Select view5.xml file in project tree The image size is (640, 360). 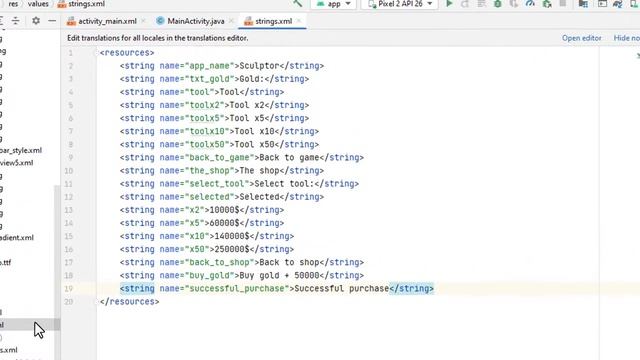tap(16, 162)
